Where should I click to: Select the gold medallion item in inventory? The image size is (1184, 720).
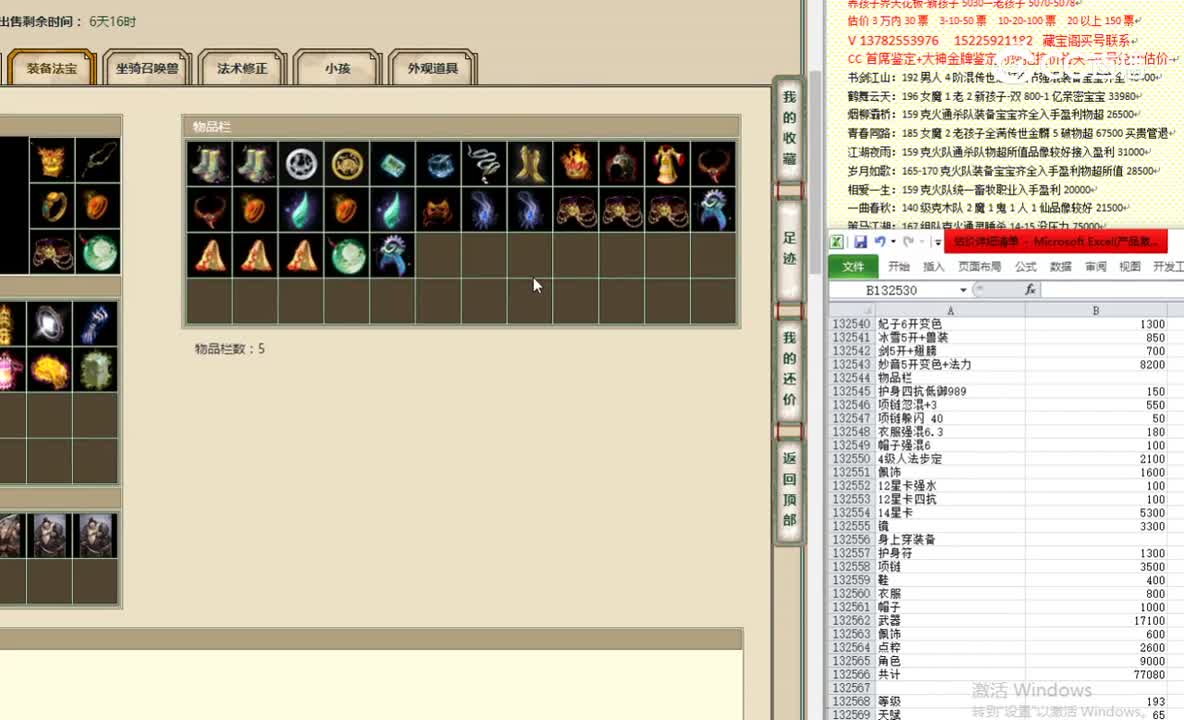pyautogui.click(x=347, y=164)
